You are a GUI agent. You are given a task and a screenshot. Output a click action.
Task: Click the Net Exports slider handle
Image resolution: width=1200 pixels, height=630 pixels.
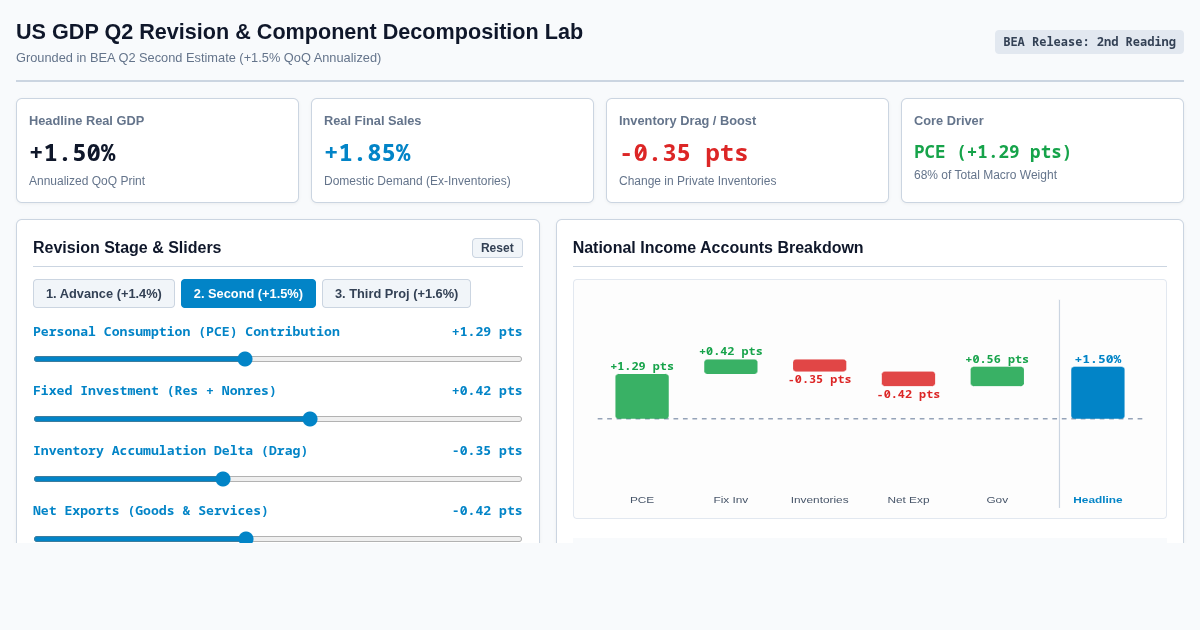[x=246, y=538]
